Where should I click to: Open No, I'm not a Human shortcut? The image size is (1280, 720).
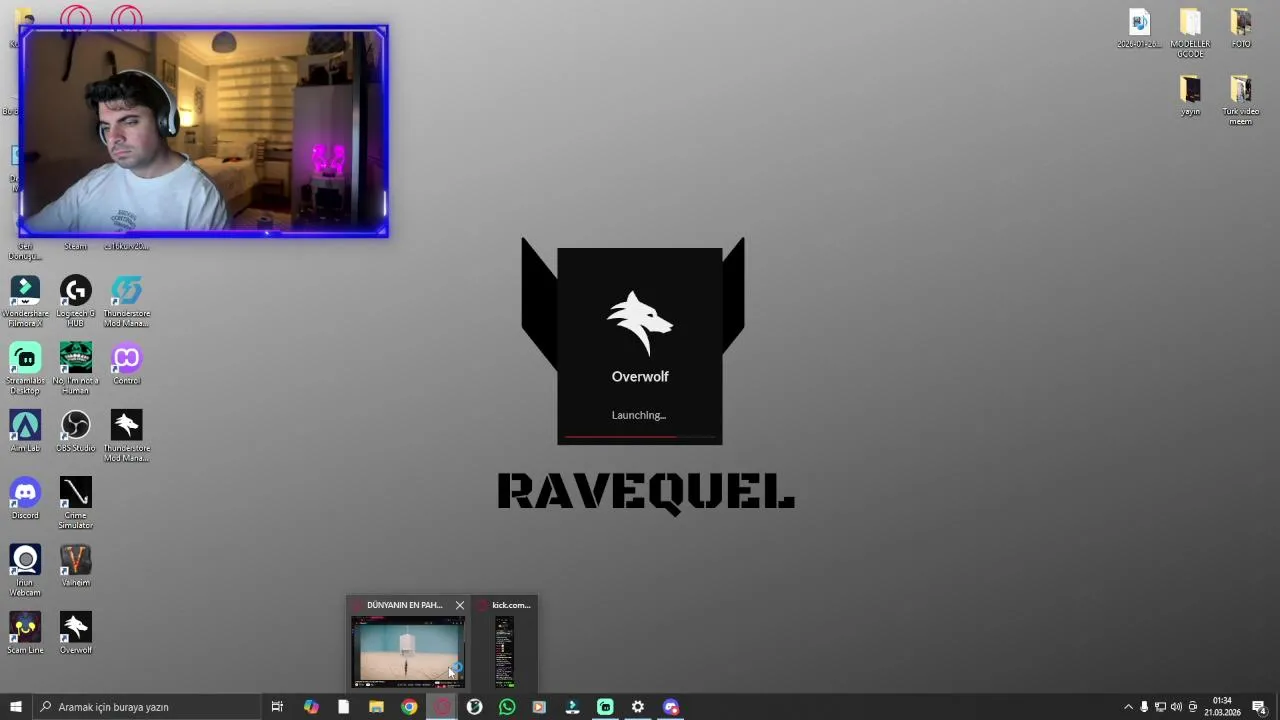click(x=75, y=368)
